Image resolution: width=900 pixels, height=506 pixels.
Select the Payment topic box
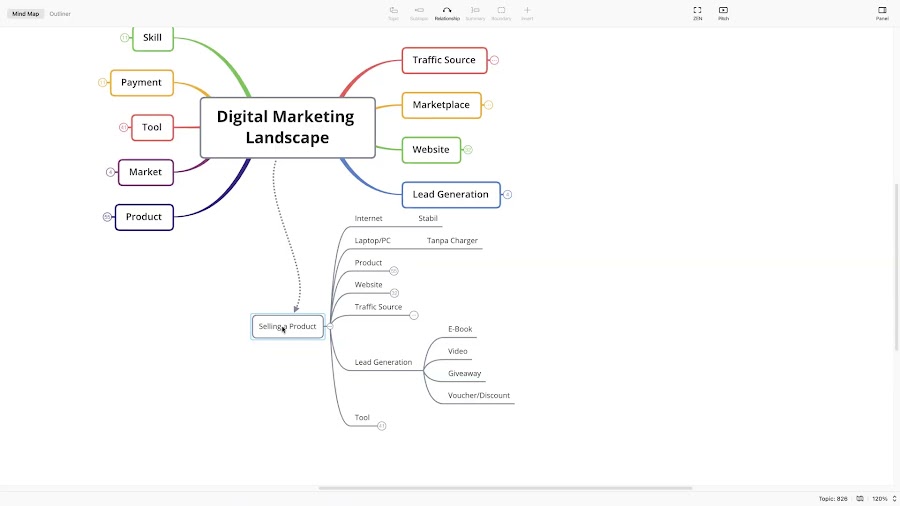pyautogui.click(x=142, y=83)
